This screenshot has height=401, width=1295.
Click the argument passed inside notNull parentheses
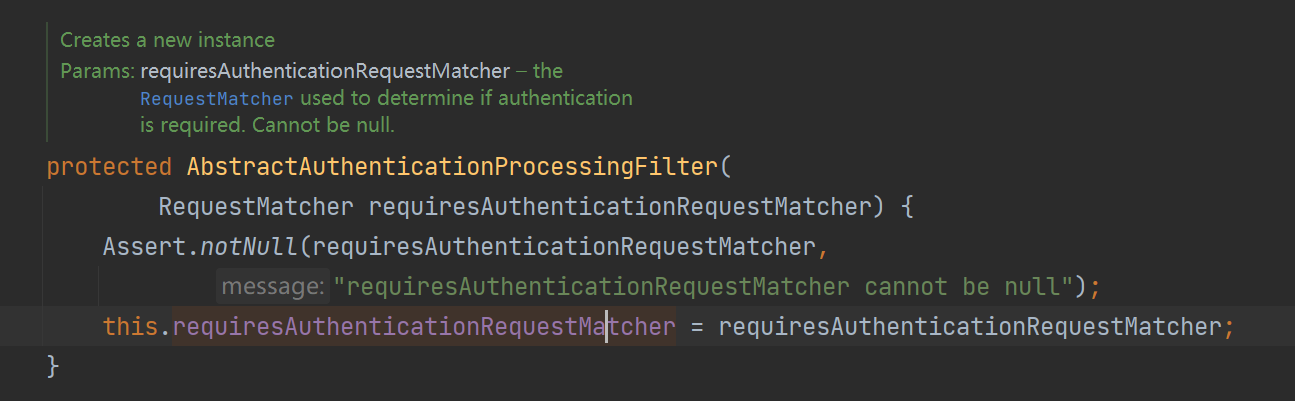pyautogui.click(x=564, y=247)
